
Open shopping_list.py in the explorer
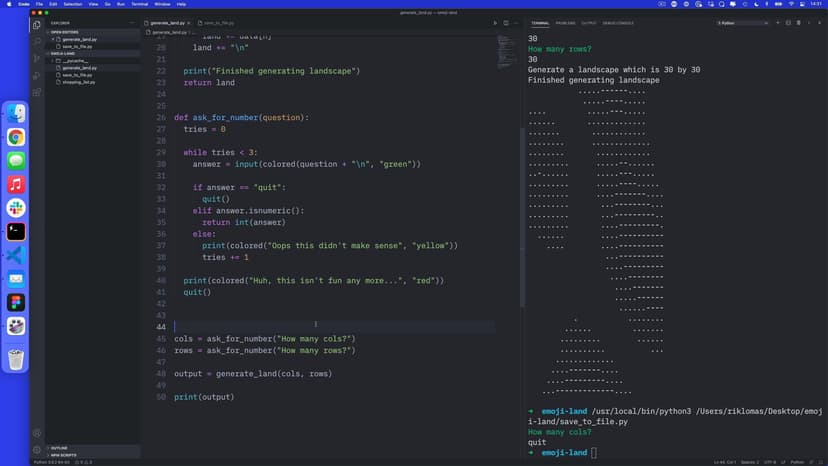(x=78, y=82)
